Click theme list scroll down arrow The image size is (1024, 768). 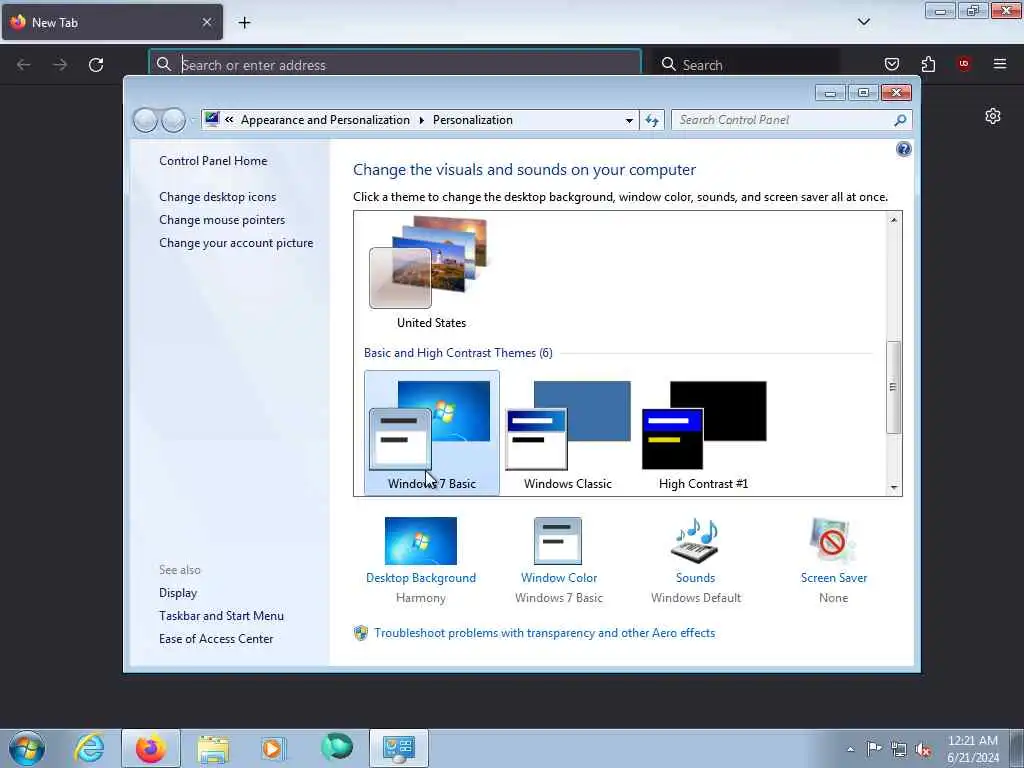pyautogui.click(x=893, y=487)
